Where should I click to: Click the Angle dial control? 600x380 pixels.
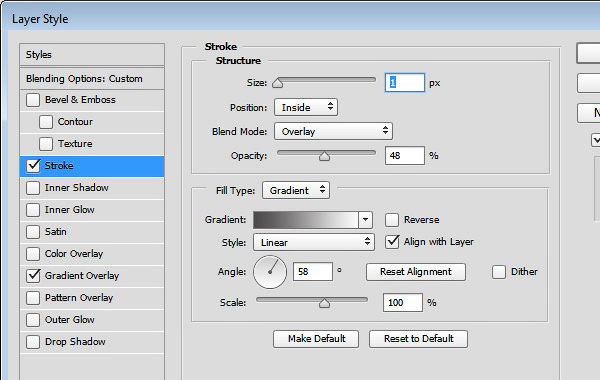click(x=270, y=272)
